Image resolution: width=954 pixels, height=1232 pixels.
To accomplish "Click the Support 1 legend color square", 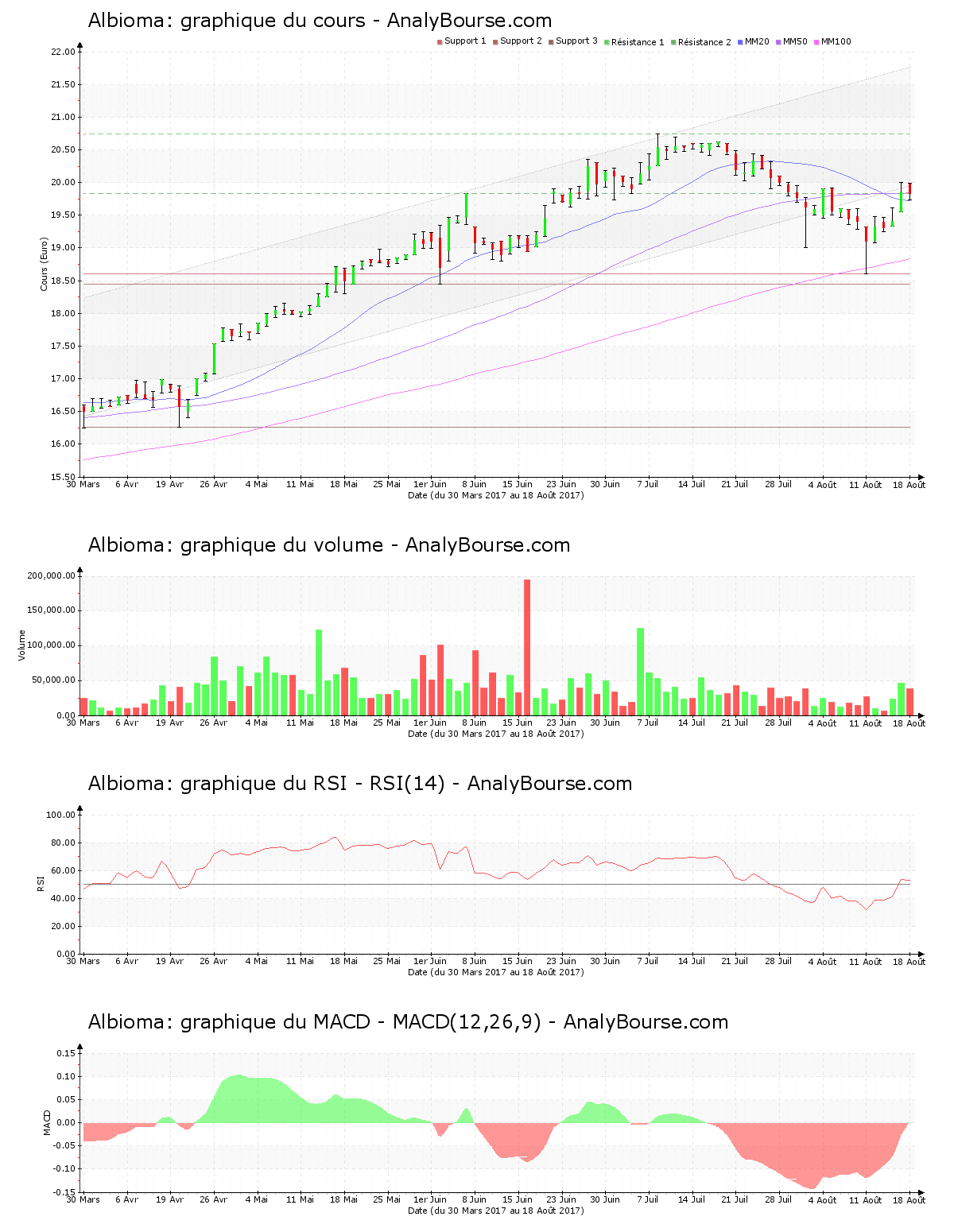I will pyautogui.click(x=440, y=42).
